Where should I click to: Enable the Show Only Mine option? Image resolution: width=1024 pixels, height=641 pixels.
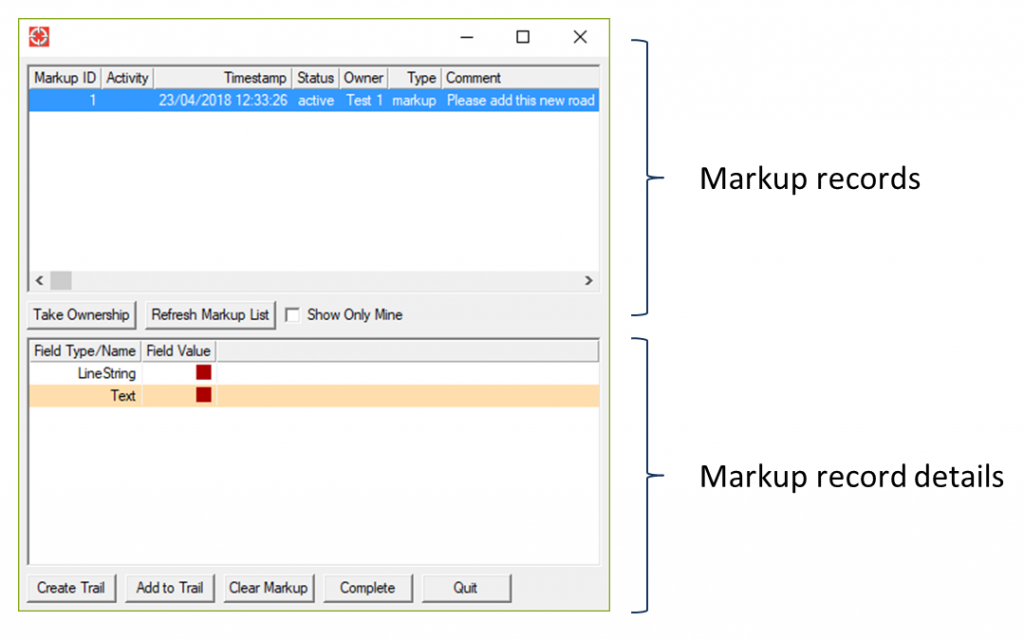292,314
